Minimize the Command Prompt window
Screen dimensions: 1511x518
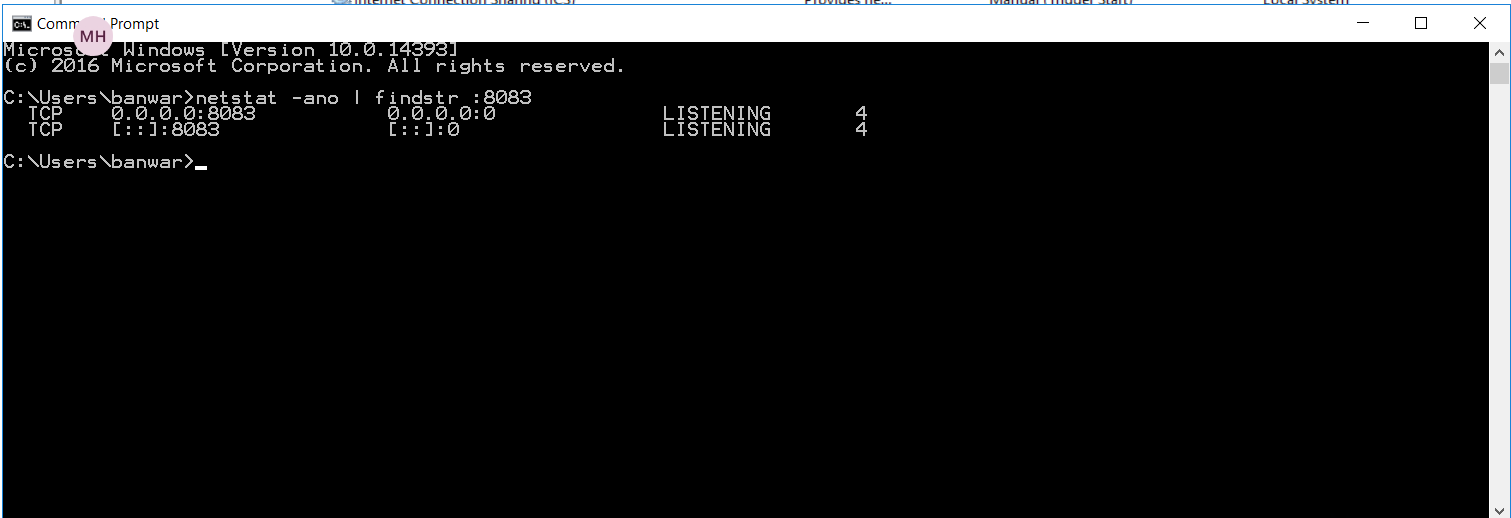tap(1362, 24)
